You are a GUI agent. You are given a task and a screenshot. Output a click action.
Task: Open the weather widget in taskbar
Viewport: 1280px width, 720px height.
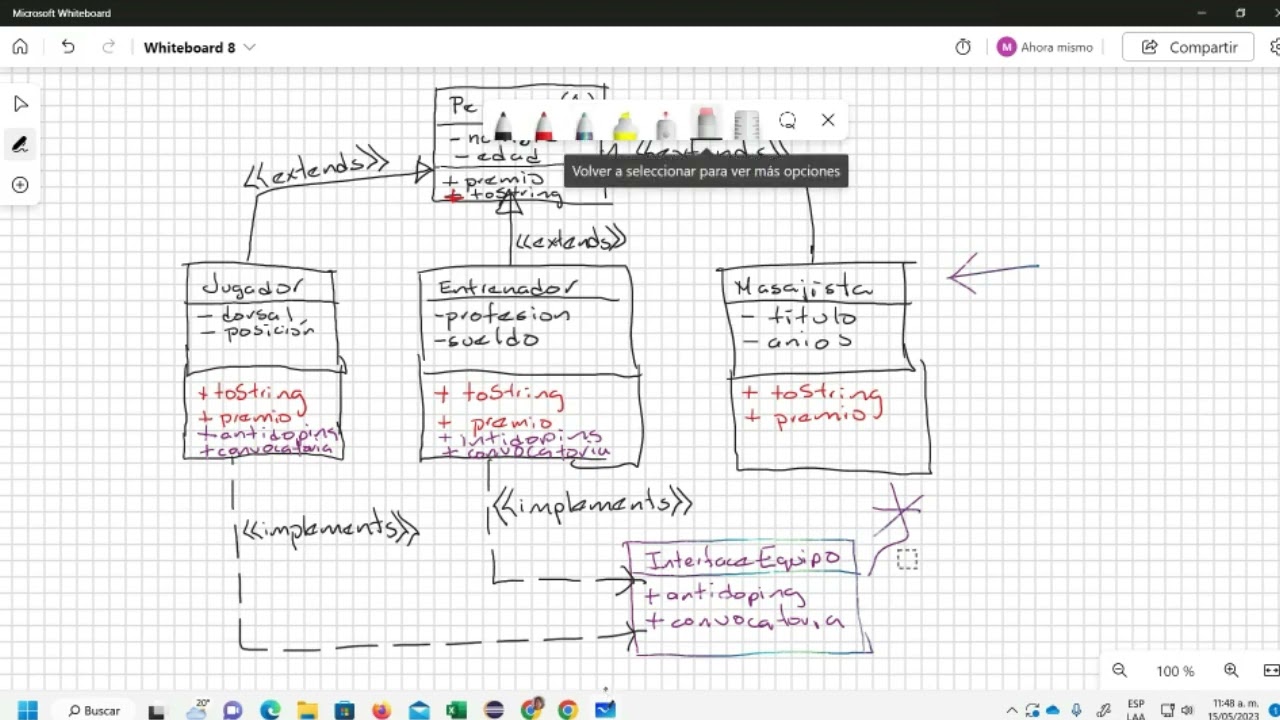197,710
